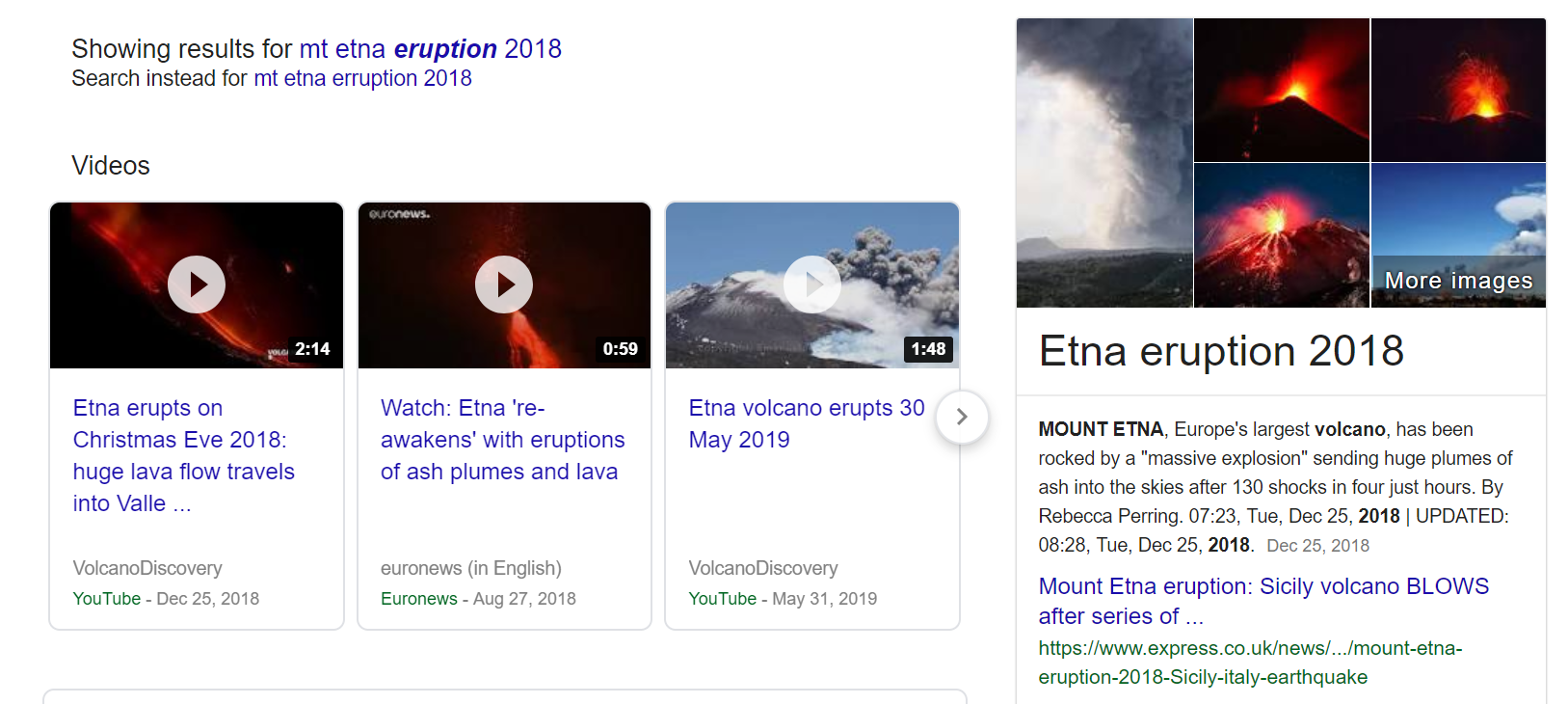Click the 0:59 duration badge on euronews video
Viewport: 1568px width, 704px height.
coord(620,349)
